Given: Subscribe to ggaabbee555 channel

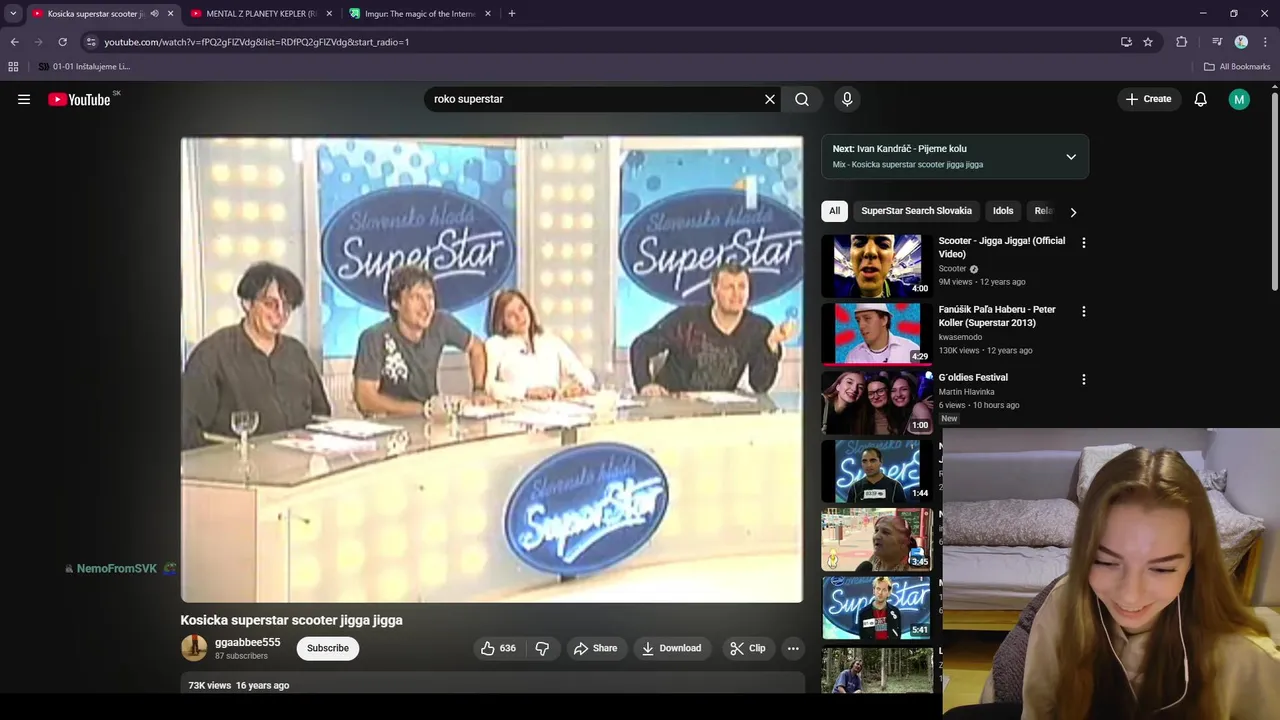Looking at the screenshot, I should pyautogui.click(x=328, y=648).
